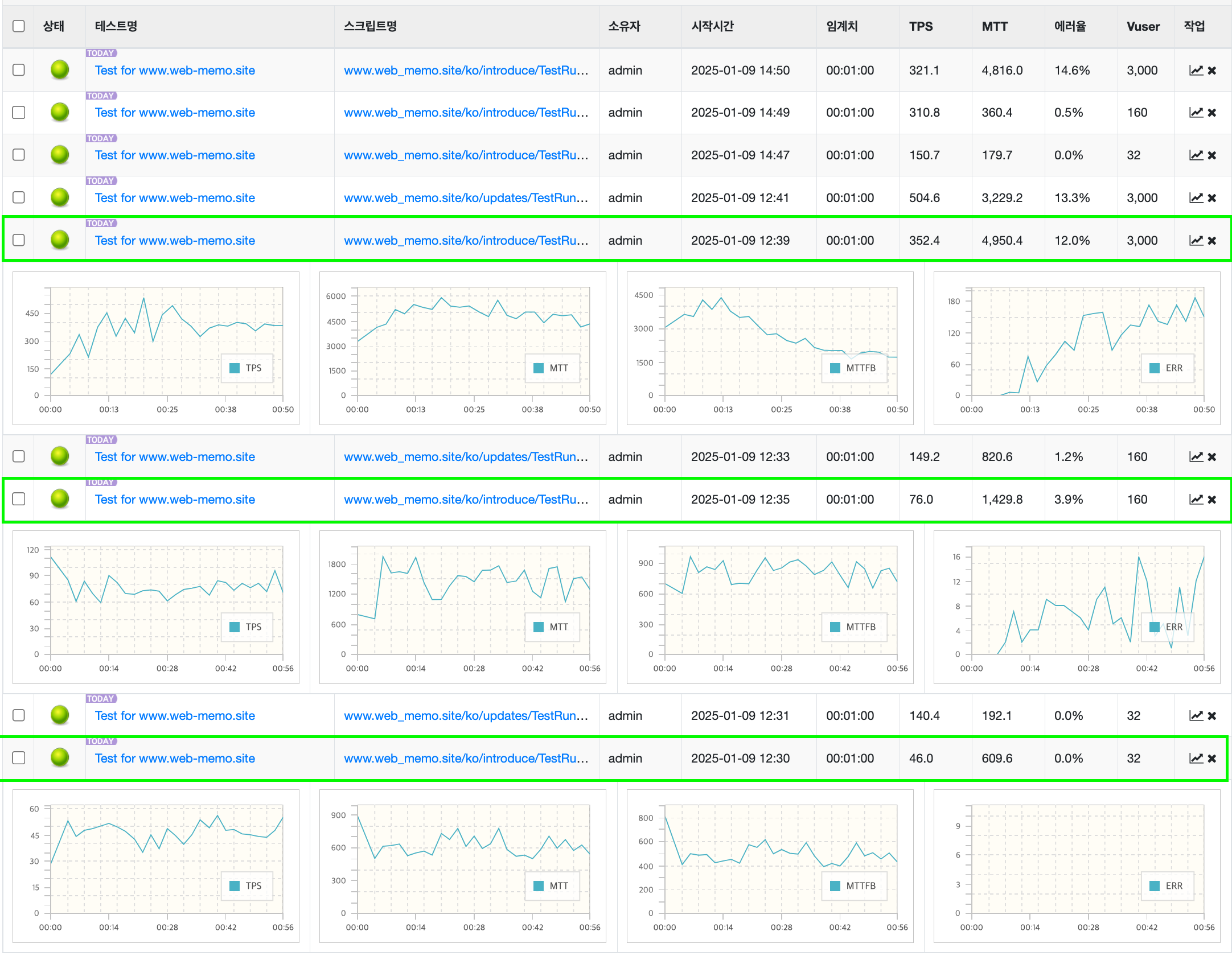The height and width of the screenshot is (964, 1232).
Task: Open test name link in 12:30 row
Action: pos(175,759)
